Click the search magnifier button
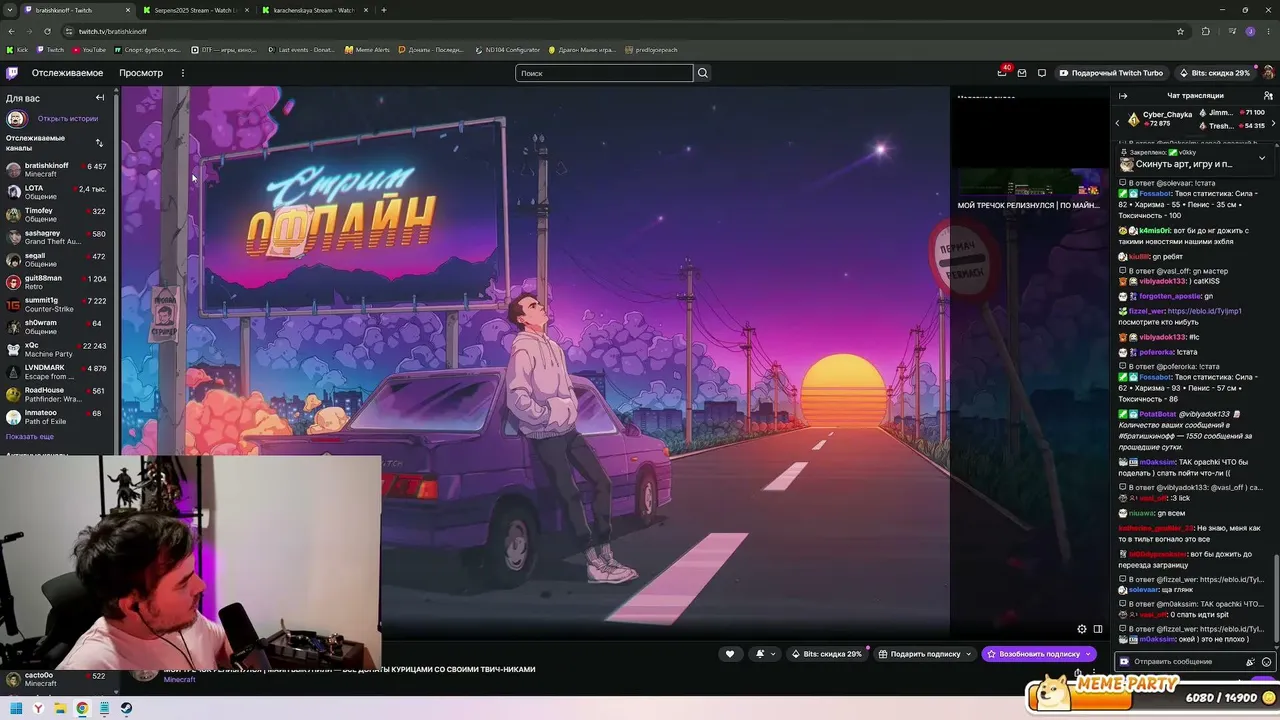The width and height of the screenshot is (1280, 720). pyautogui.click(x=703, y=73)
